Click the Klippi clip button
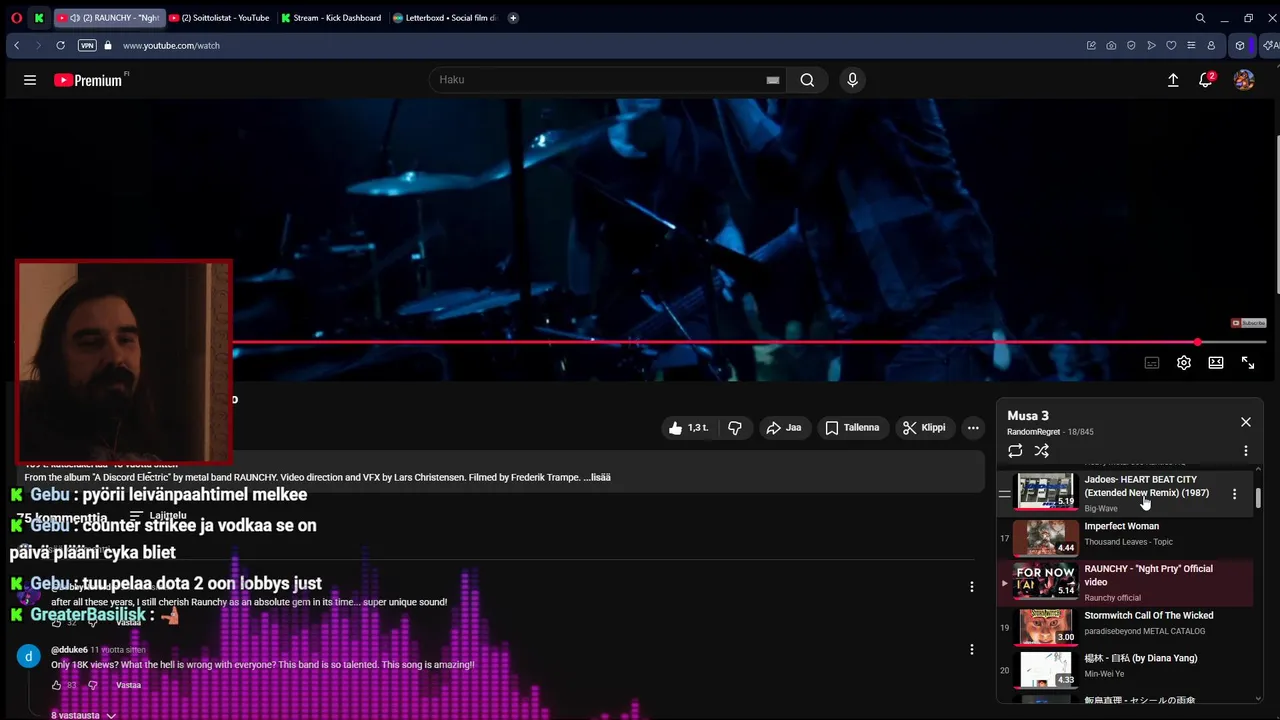Screen dimensions: 1280x720 point(924,428)
